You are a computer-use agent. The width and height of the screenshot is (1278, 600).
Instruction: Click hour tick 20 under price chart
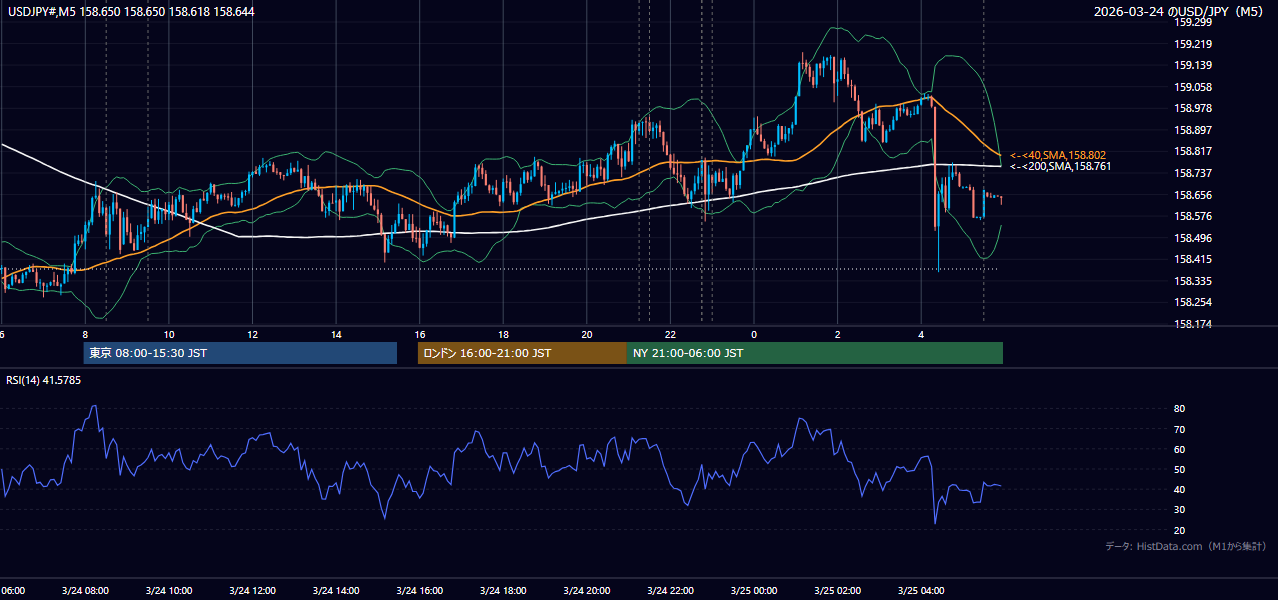[587, 334]
